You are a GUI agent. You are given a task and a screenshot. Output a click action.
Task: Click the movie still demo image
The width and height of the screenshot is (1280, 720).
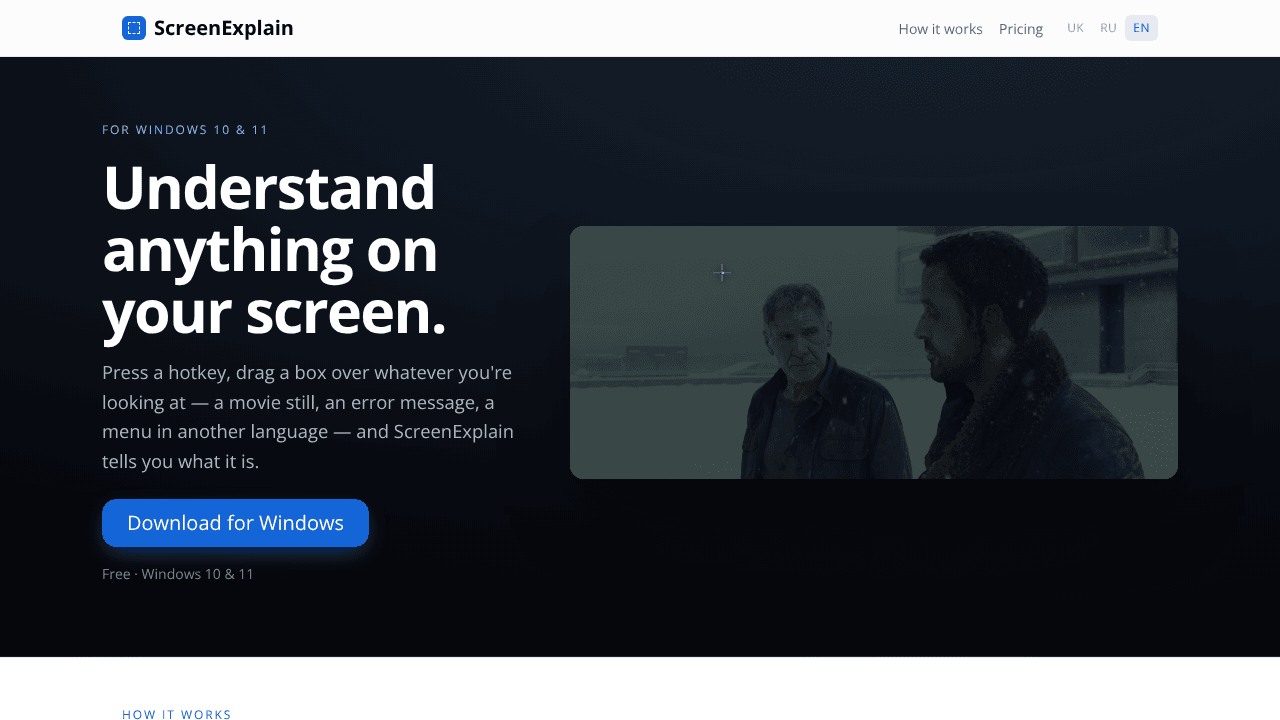coord(874,352)
